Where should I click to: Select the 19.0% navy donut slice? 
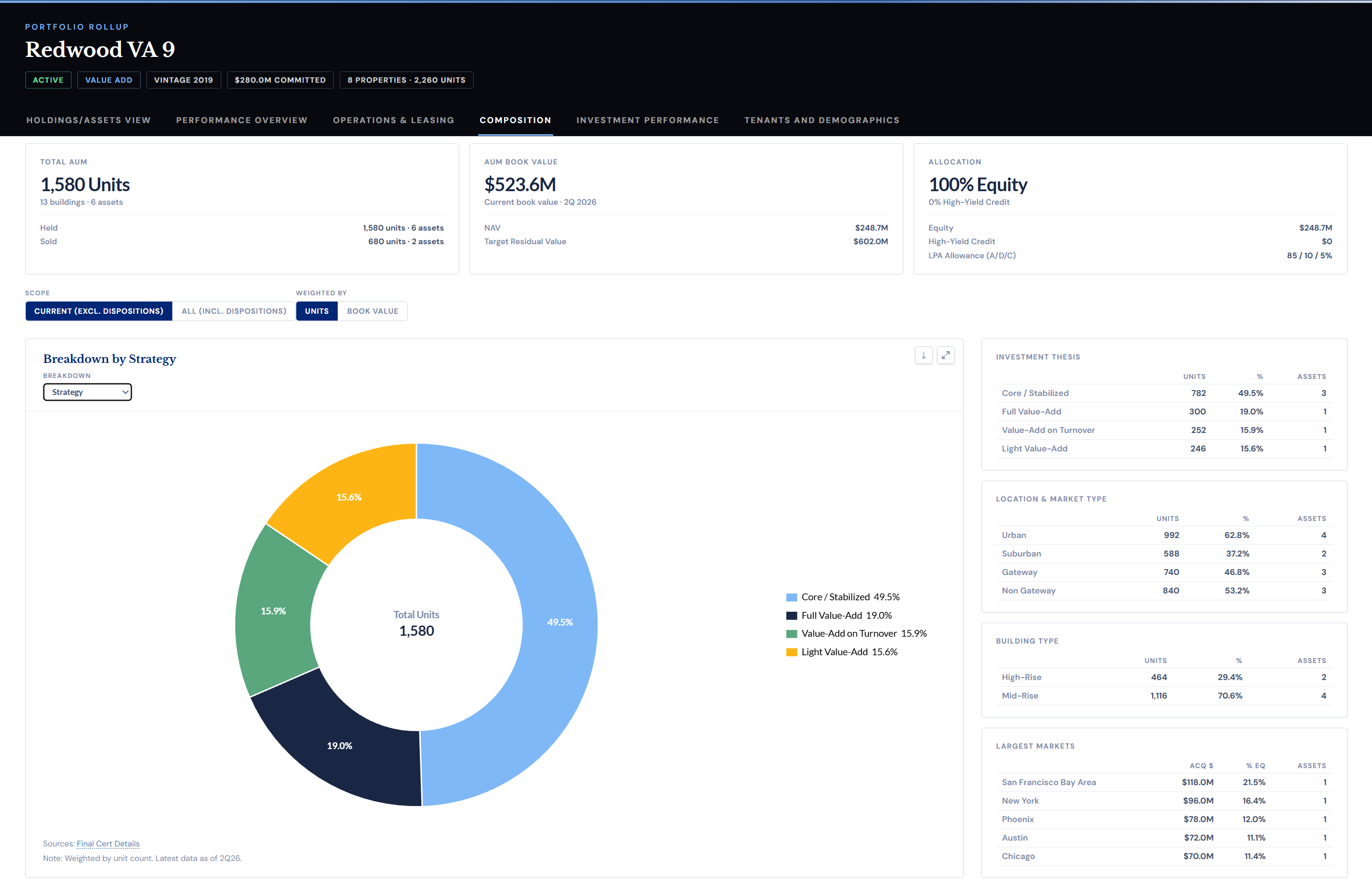pos(340,745)
